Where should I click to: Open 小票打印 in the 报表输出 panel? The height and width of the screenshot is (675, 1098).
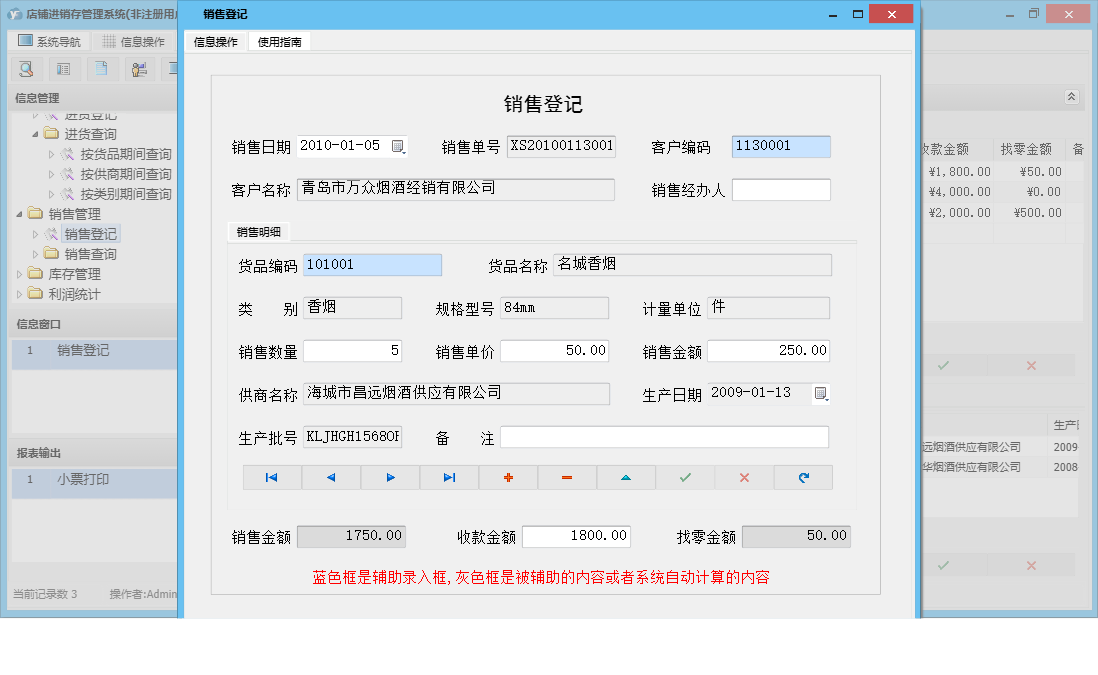tap(85, 480)
